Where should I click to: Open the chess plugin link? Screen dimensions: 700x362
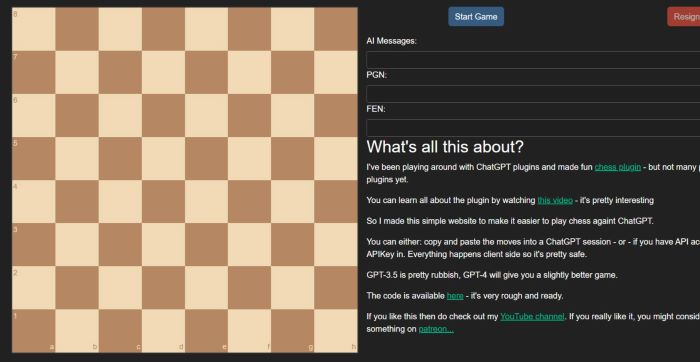617,167
